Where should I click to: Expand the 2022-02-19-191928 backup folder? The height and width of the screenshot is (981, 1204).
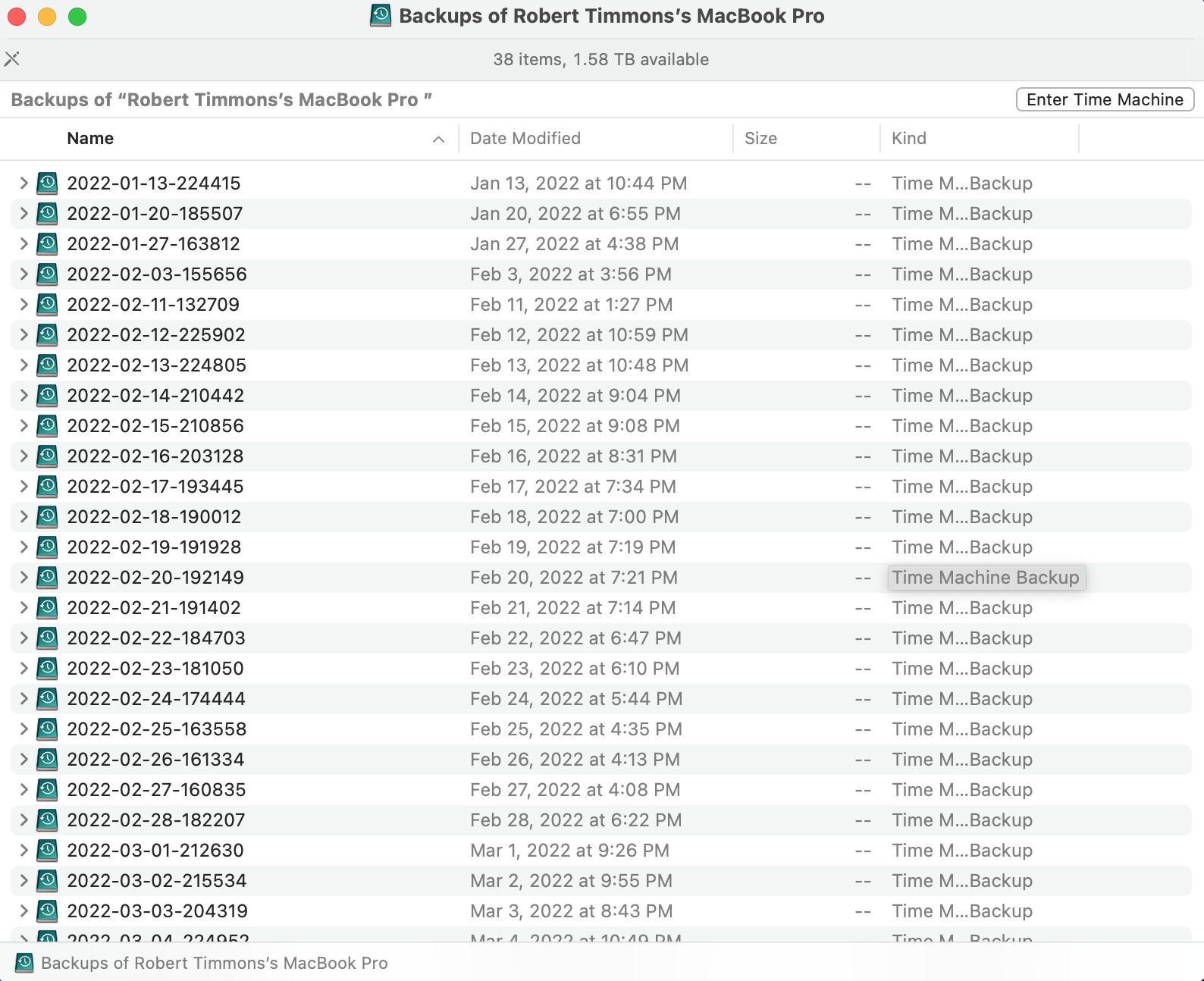point(24,547)
